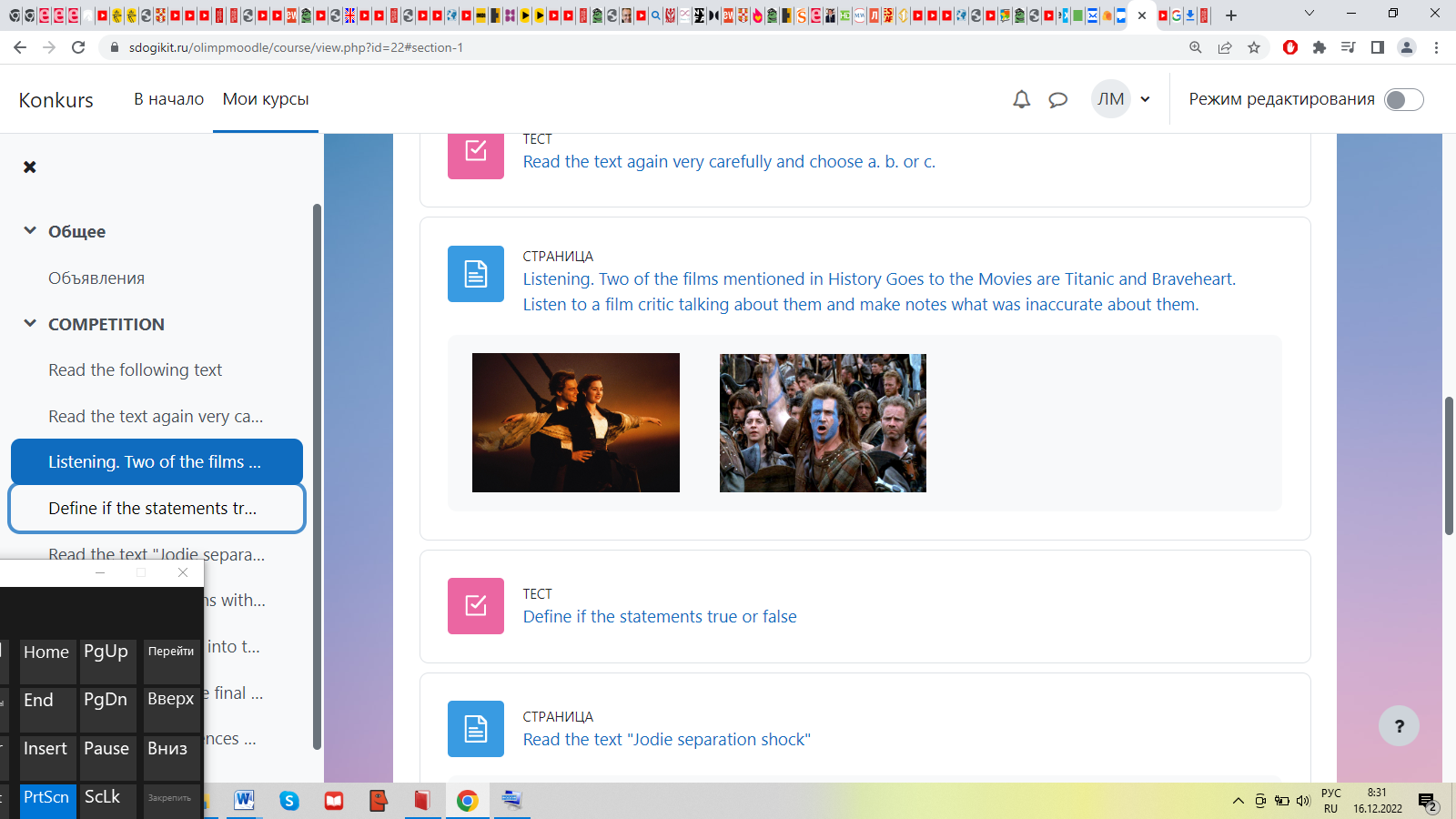Reload the current page
This screenshot has height=819, width=1456.
tap(78, 47)
